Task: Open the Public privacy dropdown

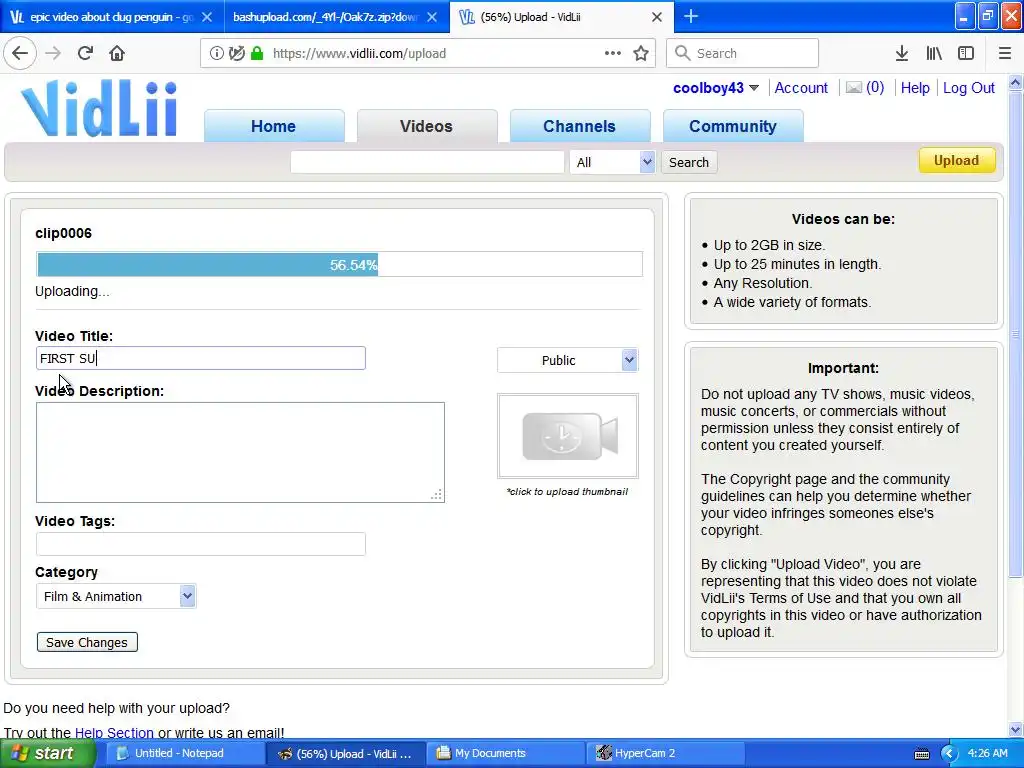Action: click(x=568, y=360)
